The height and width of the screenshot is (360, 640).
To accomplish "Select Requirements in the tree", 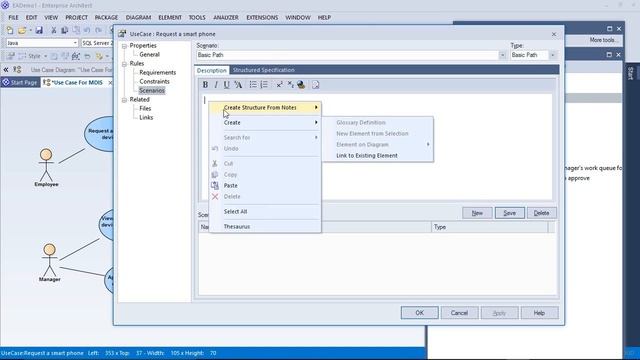I will 158,73.
